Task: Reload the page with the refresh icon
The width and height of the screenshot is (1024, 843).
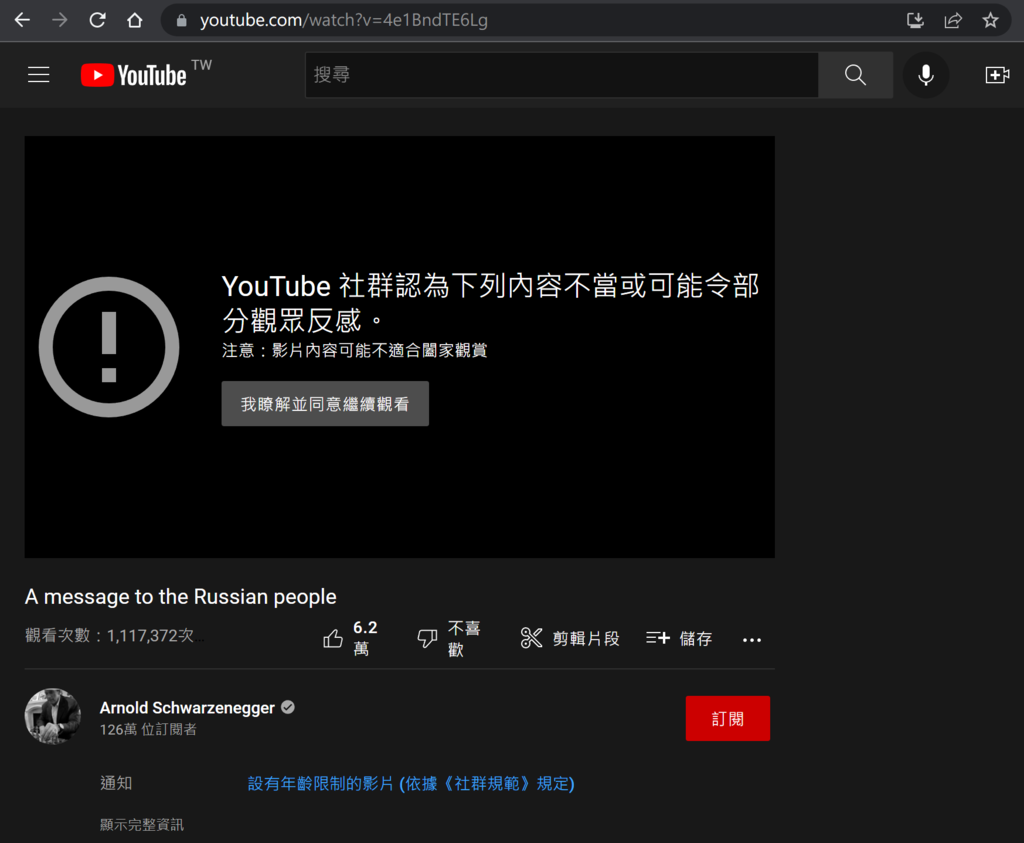Action: pos(97,20)
